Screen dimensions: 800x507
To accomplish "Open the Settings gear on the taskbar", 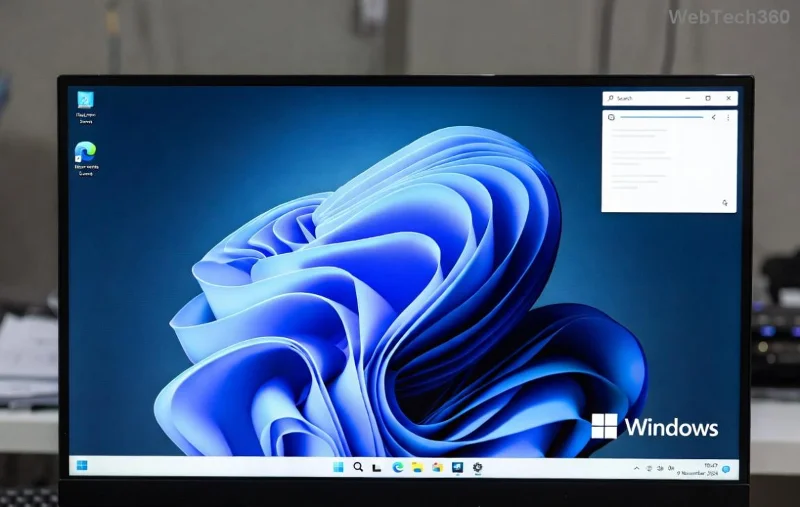I will 478,467.
